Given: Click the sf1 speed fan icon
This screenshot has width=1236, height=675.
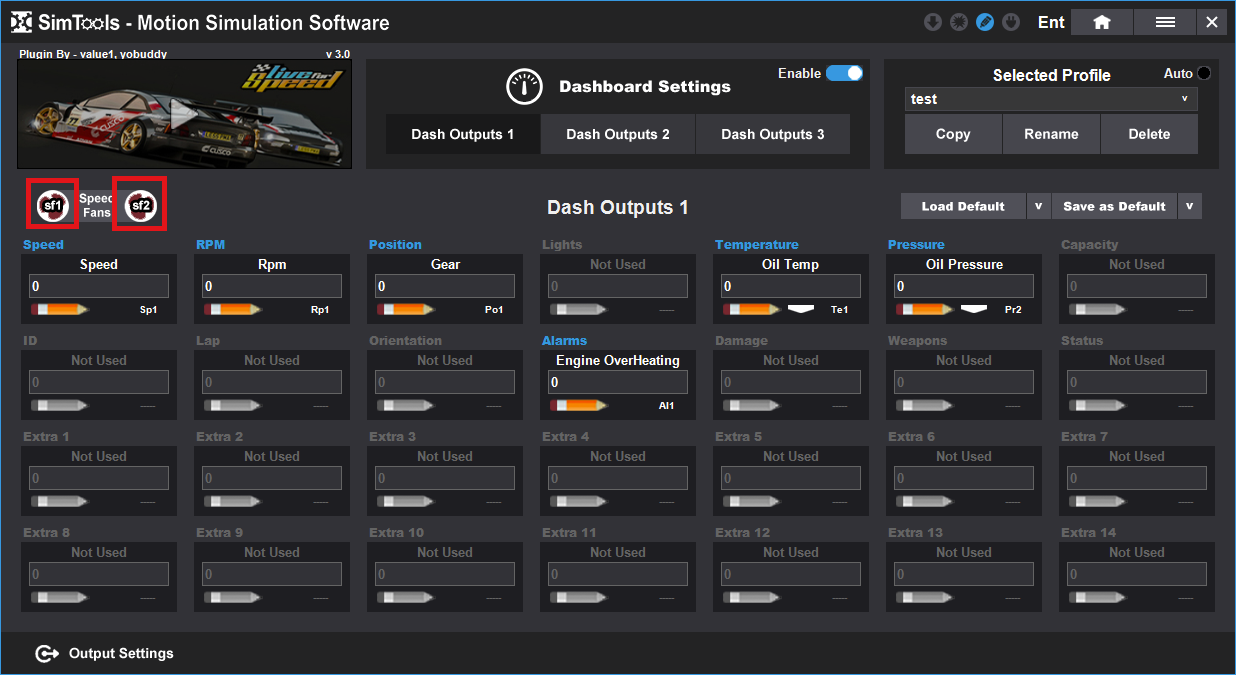Looking at the screenshot, I should 52,205.
